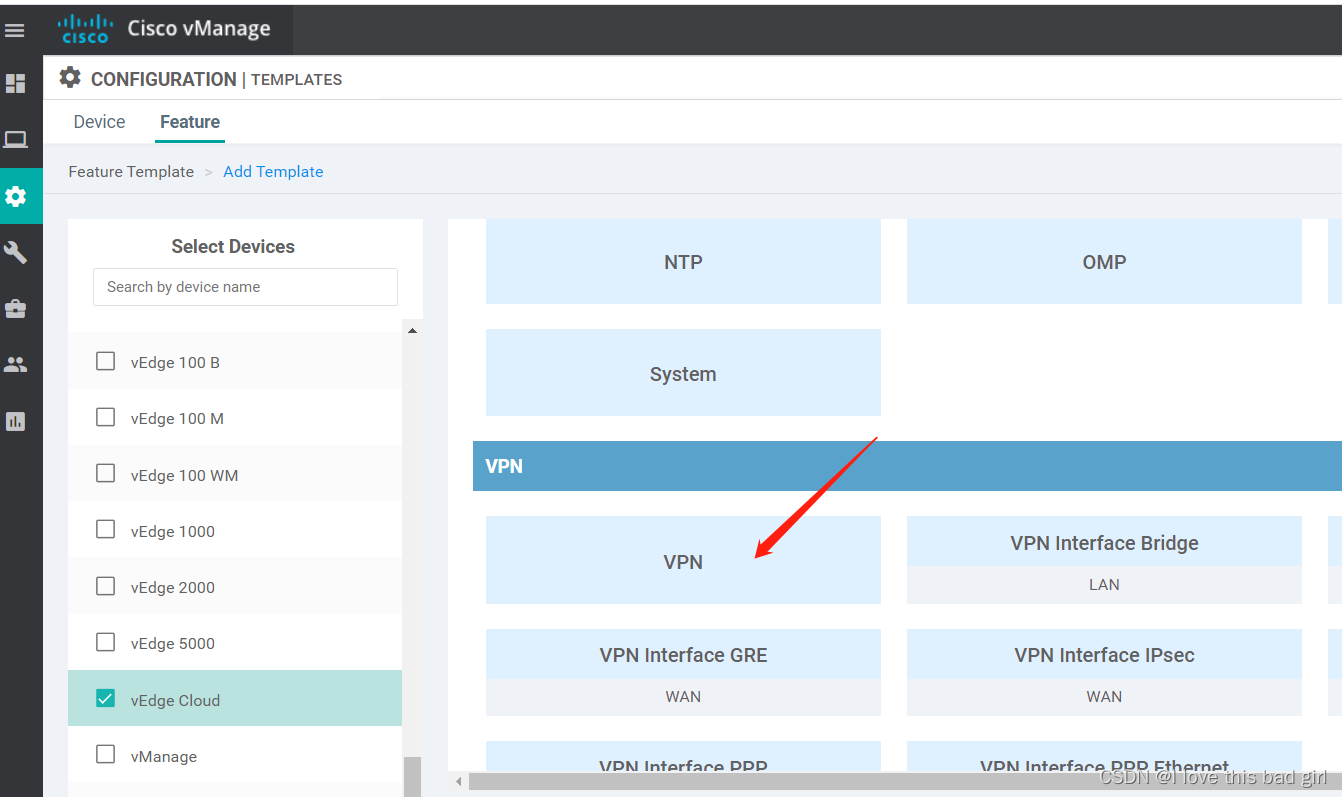The height and width of the screenshot is (797, 1342).
Task: Click the device list scroll-up arrow
Action: point(412,331)
